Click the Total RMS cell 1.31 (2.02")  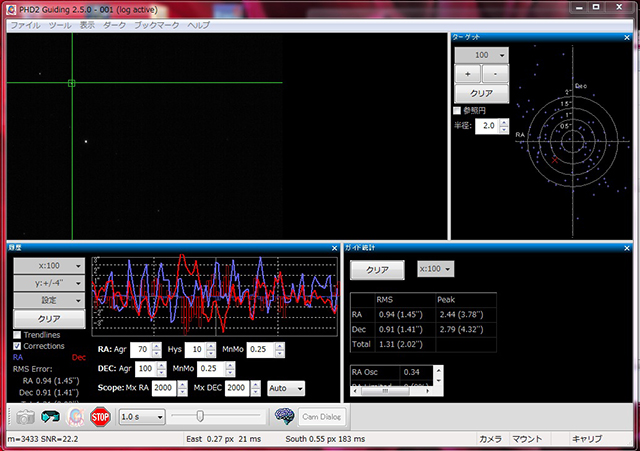(x=404, y=344)
